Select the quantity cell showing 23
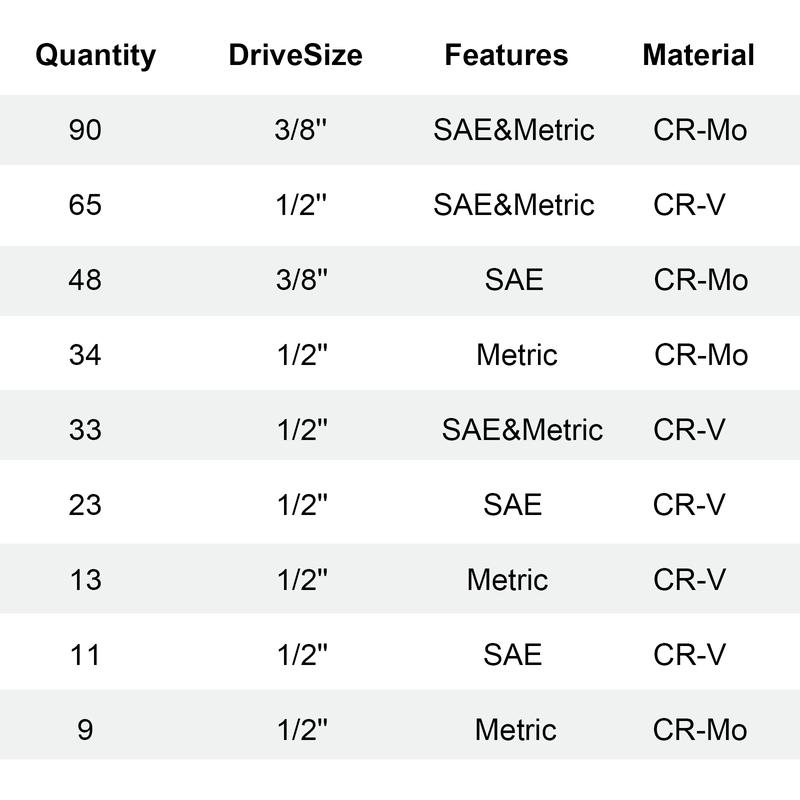Image resolution: width=800 pixels, height=800 pixels. point(85,505)
